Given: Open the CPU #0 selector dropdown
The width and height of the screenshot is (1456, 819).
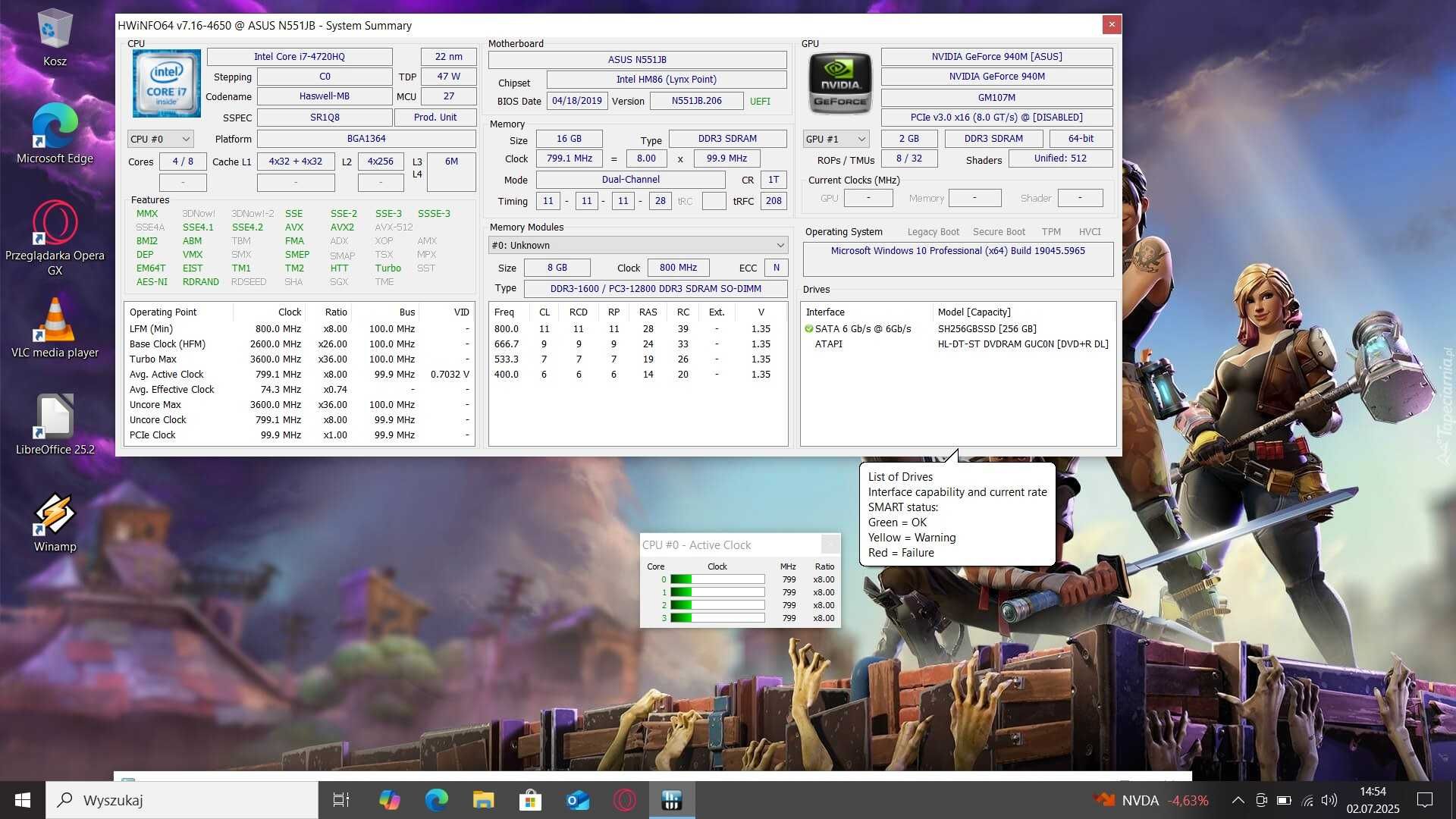Looking at the screenshot, I should (160, 139).
